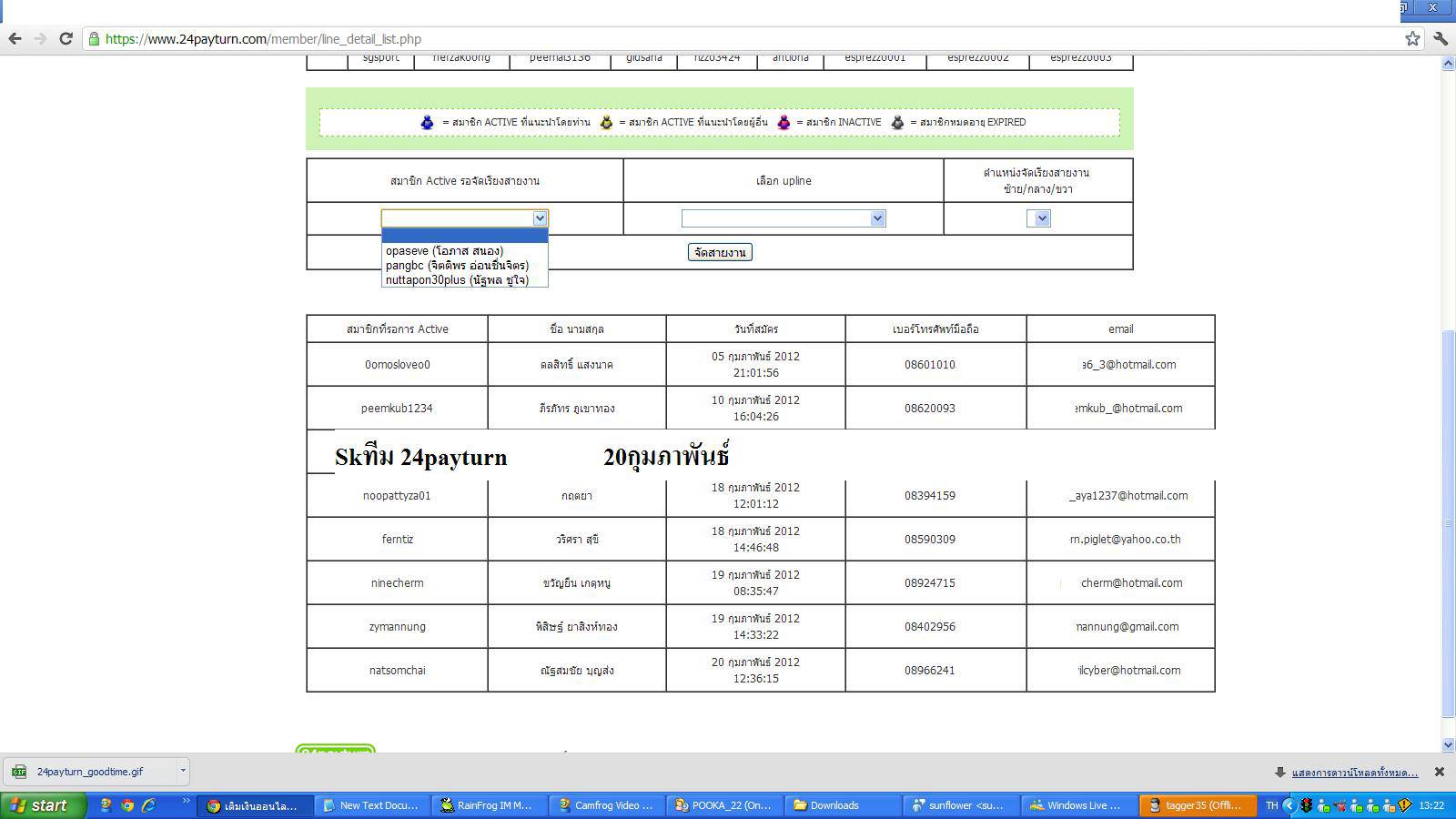The image size is (1456, 819).
Task: Open the member Active waiting dropdown
Action: 464,218
